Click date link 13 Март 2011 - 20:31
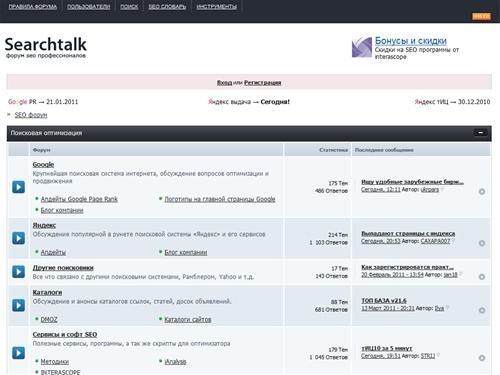 coord(388,308)
